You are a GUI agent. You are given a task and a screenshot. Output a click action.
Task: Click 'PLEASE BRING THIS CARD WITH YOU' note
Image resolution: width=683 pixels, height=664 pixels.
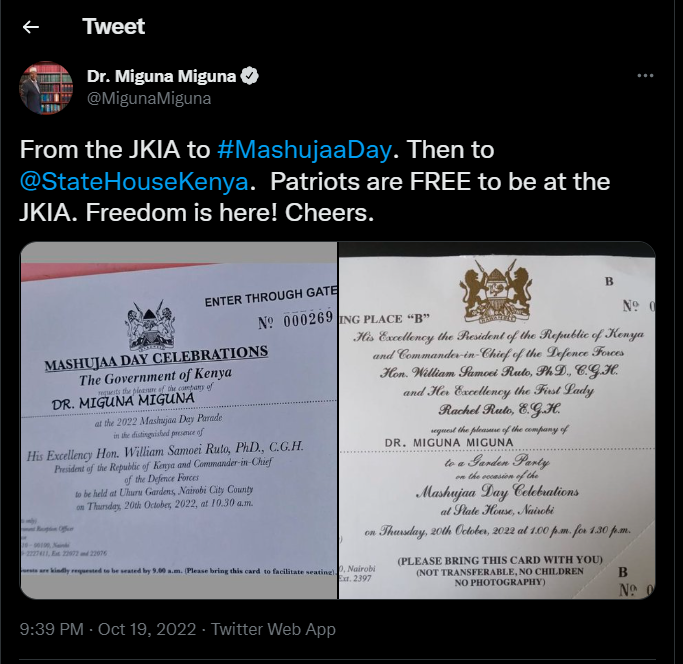(500, 560)
